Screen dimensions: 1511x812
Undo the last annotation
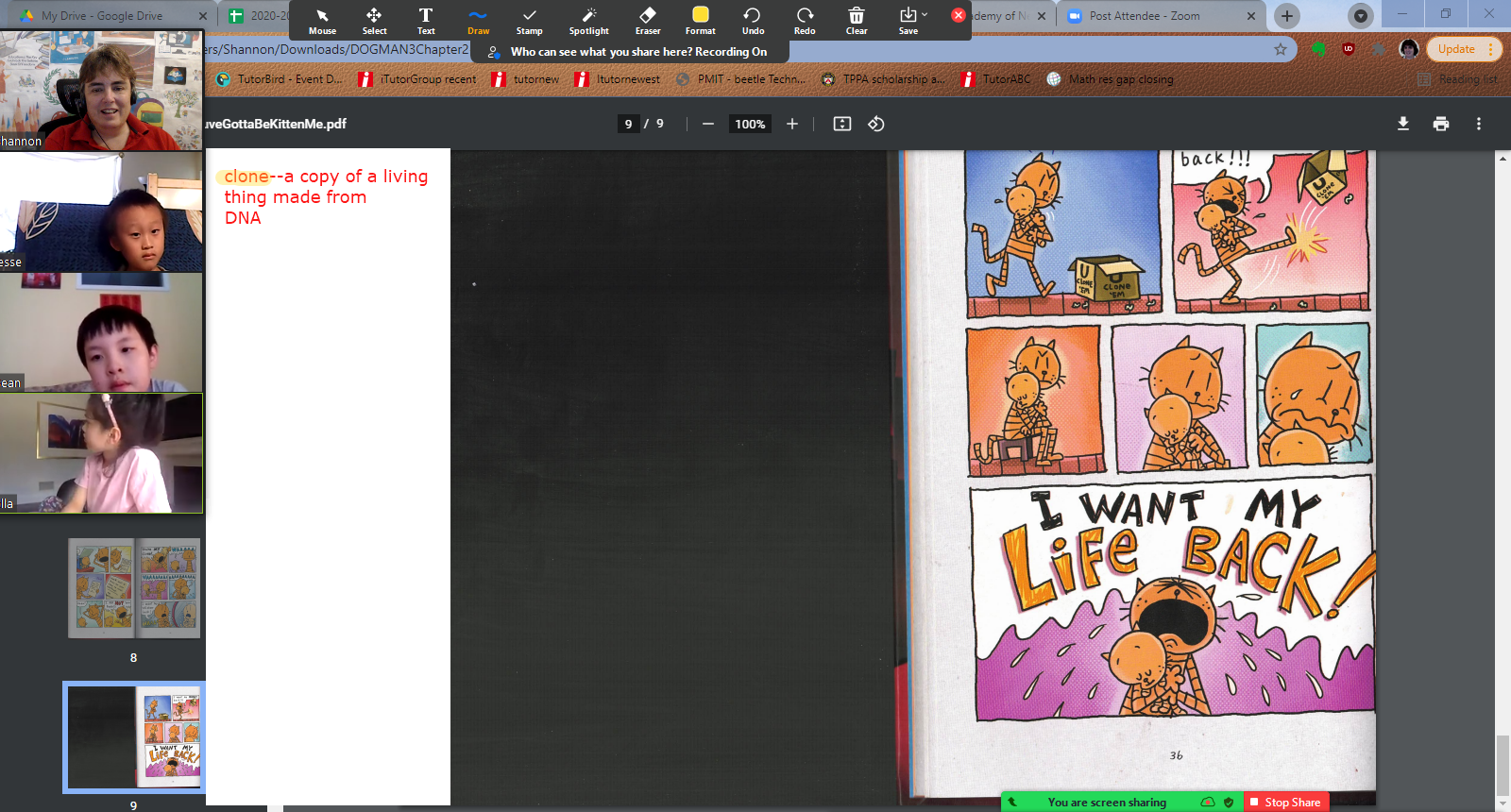(x=753, y=20)
